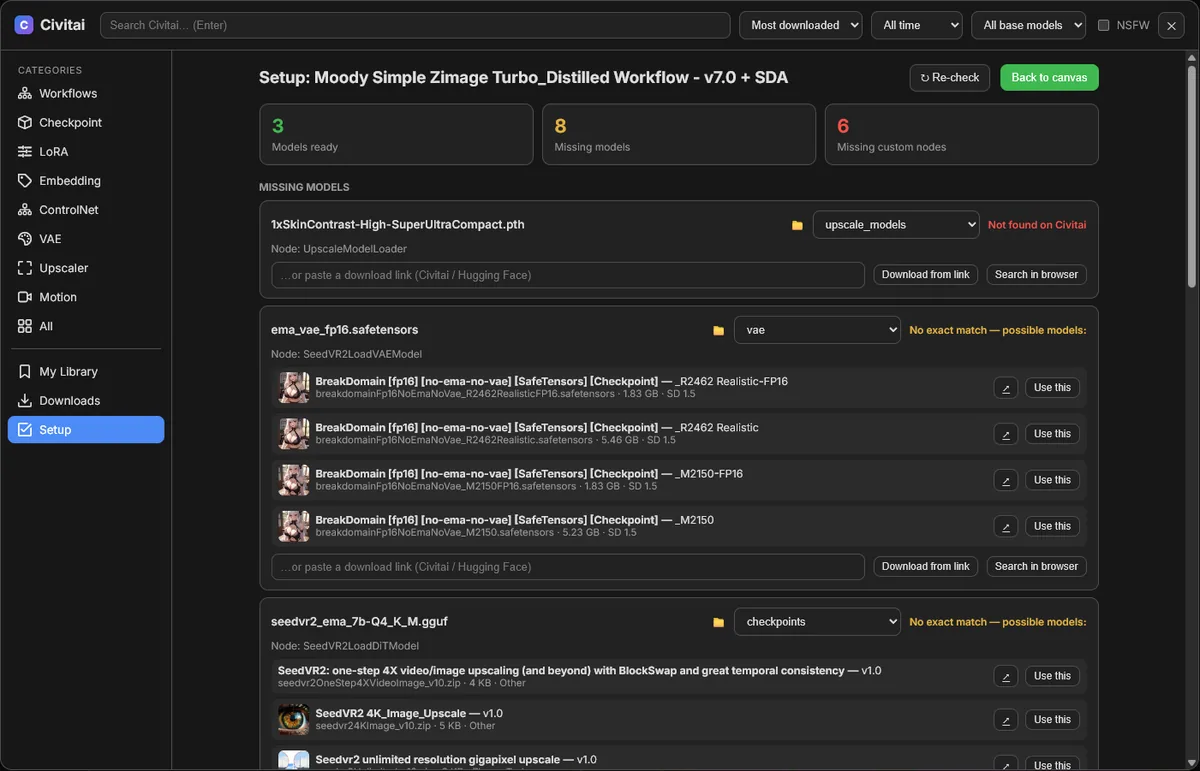This screenshot has width=1200, height=771.
Task: Click the Models ready count card
Action: pyautogui.click(x=396, y=135)
